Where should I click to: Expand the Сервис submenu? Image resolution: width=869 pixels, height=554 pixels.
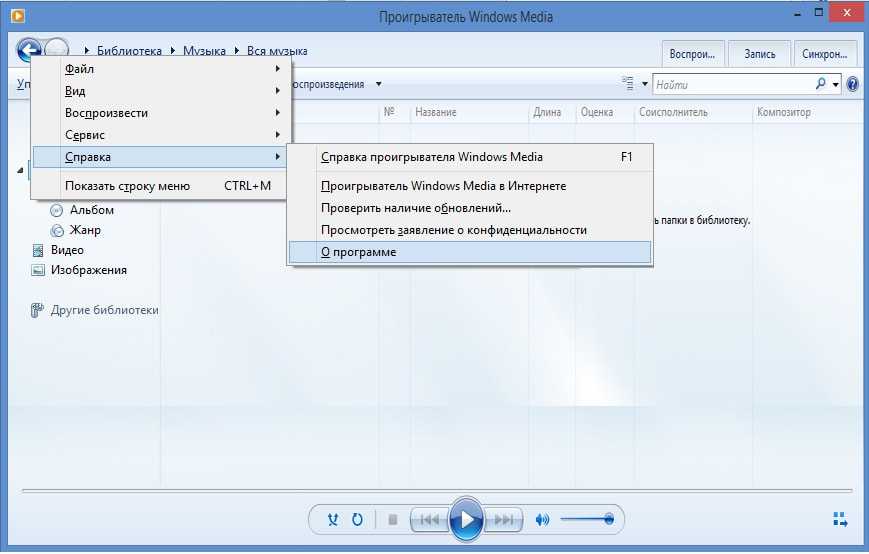160,134
